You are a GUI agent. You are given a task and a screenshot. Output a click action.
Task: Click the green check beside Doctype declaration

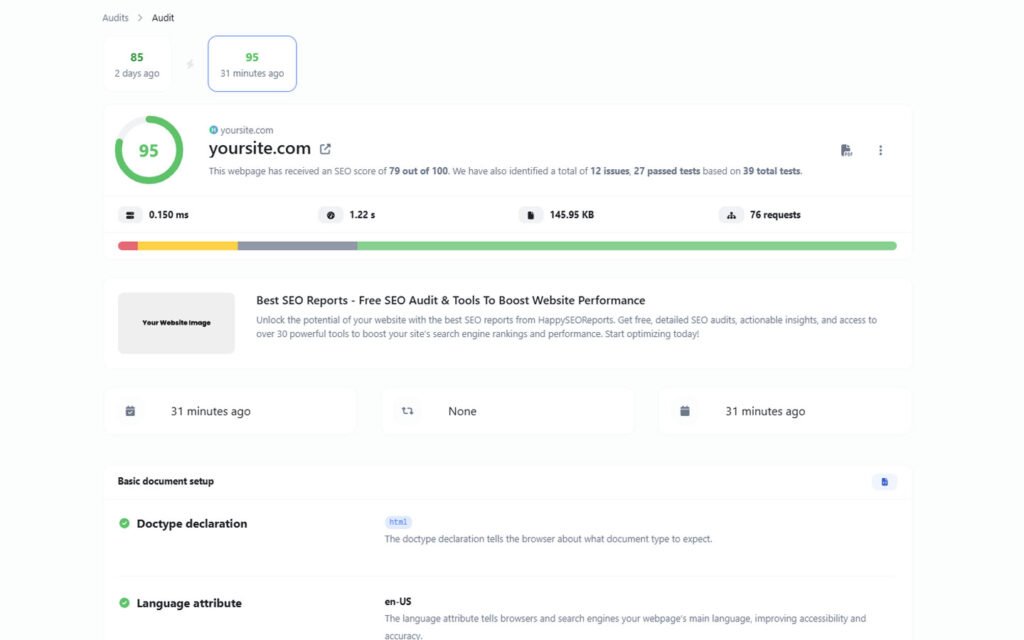tap(125, 523)
